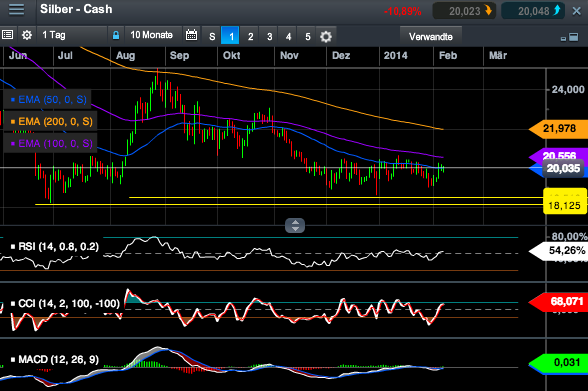The image size is (588, 391).
Task: Expand the 10 Monate period dropdown
Action: (x=153, y=35)
